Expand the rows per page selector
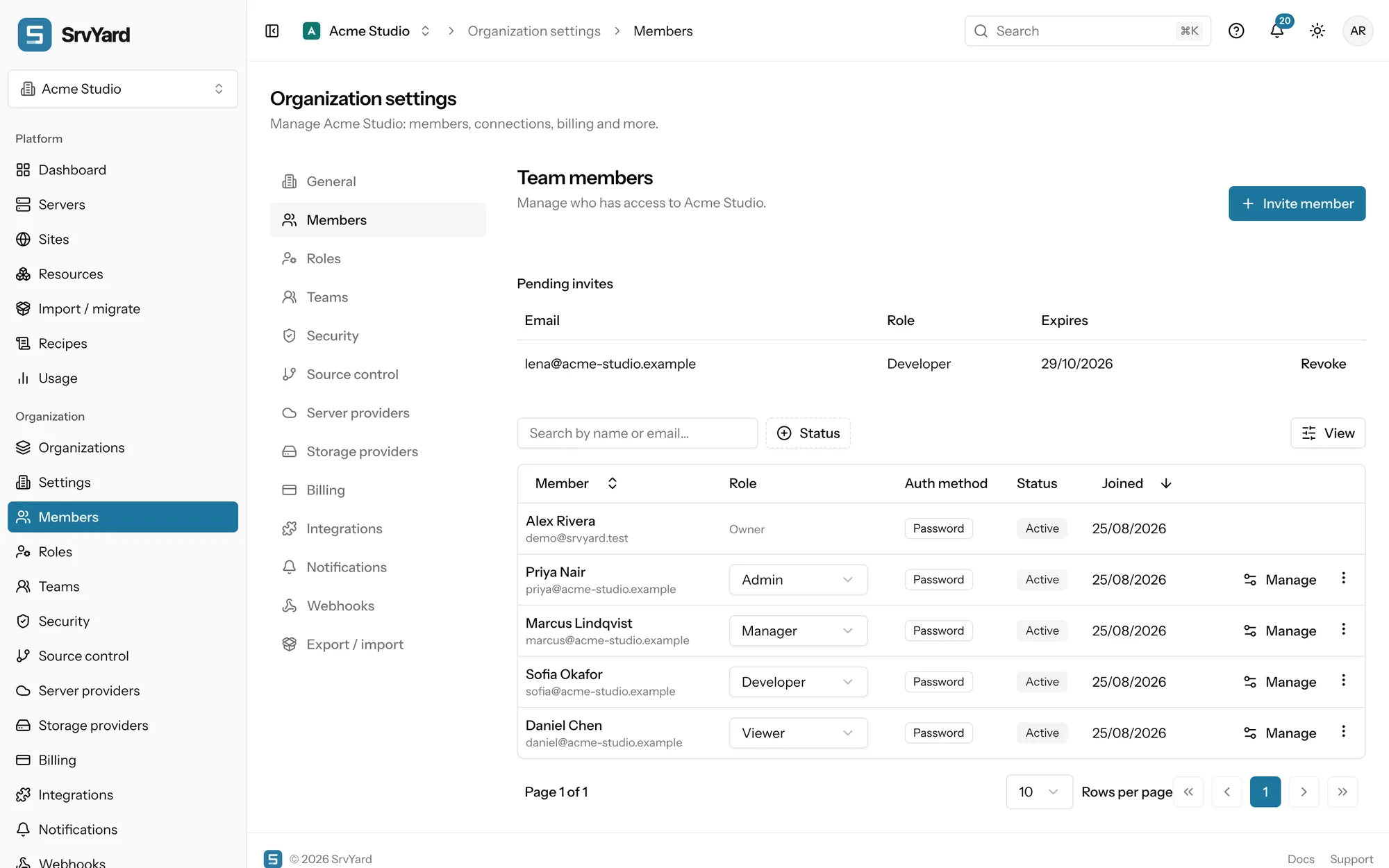This screenshot has height=868, width=1389. tap(1039, 792)
